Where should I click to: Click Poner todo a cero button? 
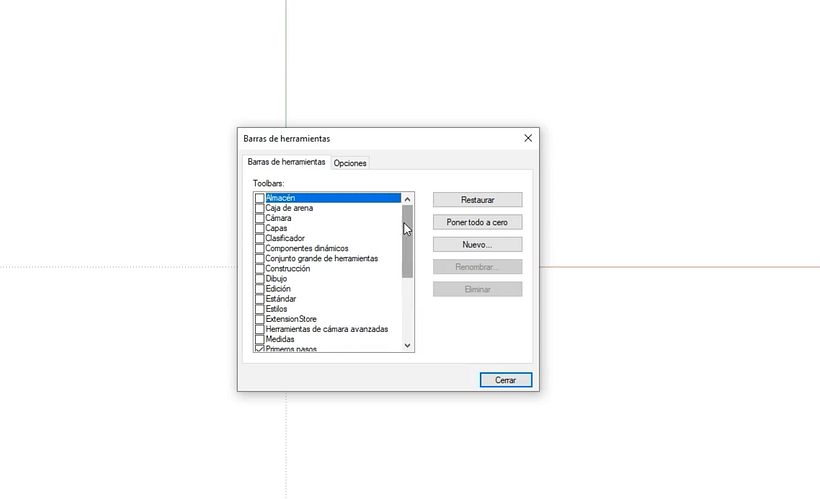click(x=477, y=222)
